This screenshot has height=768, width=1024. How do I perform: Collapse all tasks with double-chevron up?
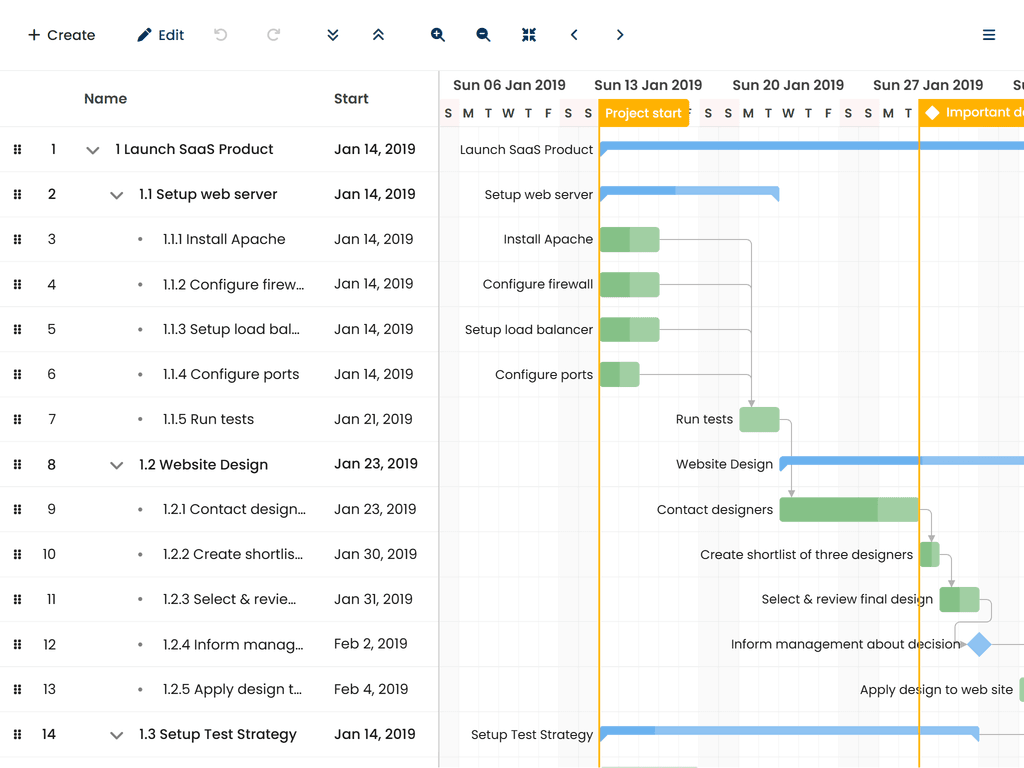coord(378,35)
